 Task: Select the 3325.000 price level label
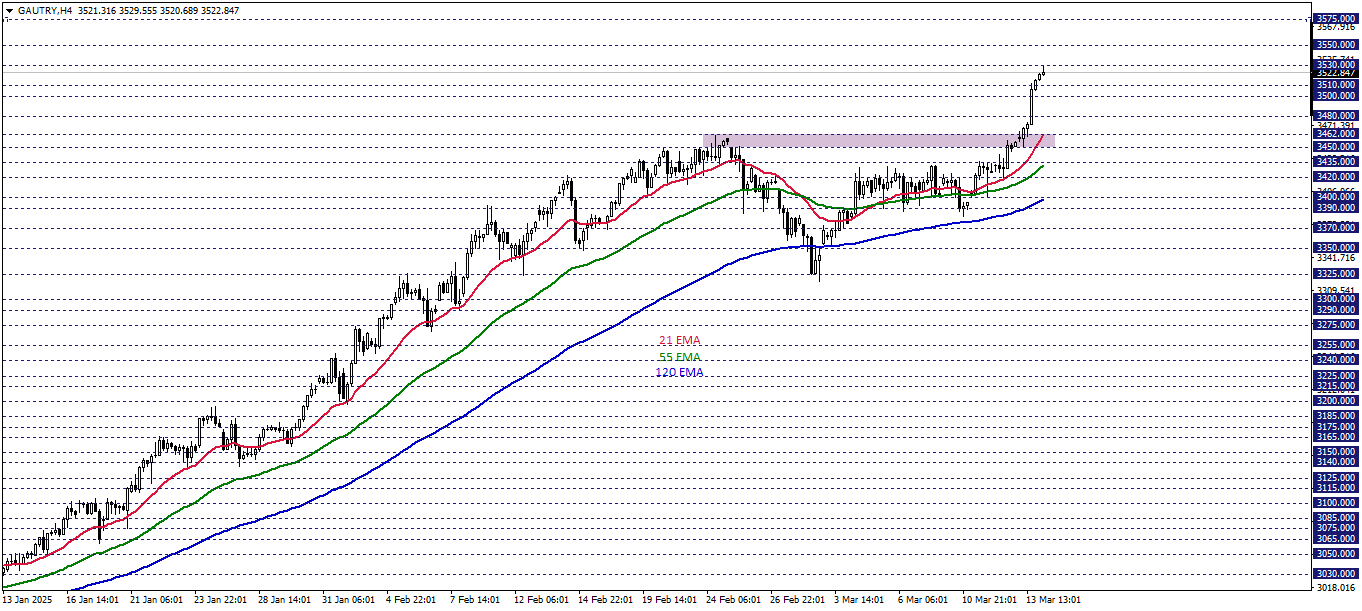coord(1336,273)
